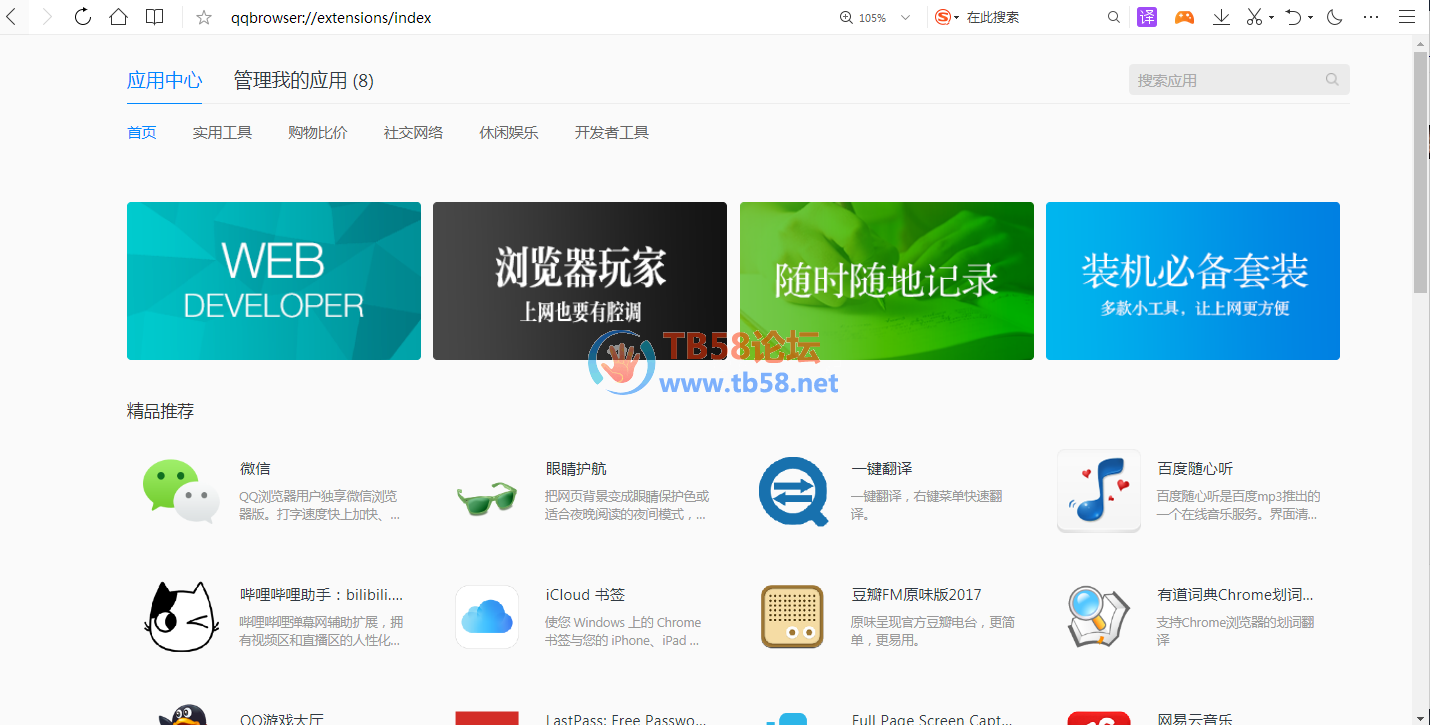Open the 随时随地记录 banner
The width and height of the screenshot is (1430, 725).
(x=887, y=281)
